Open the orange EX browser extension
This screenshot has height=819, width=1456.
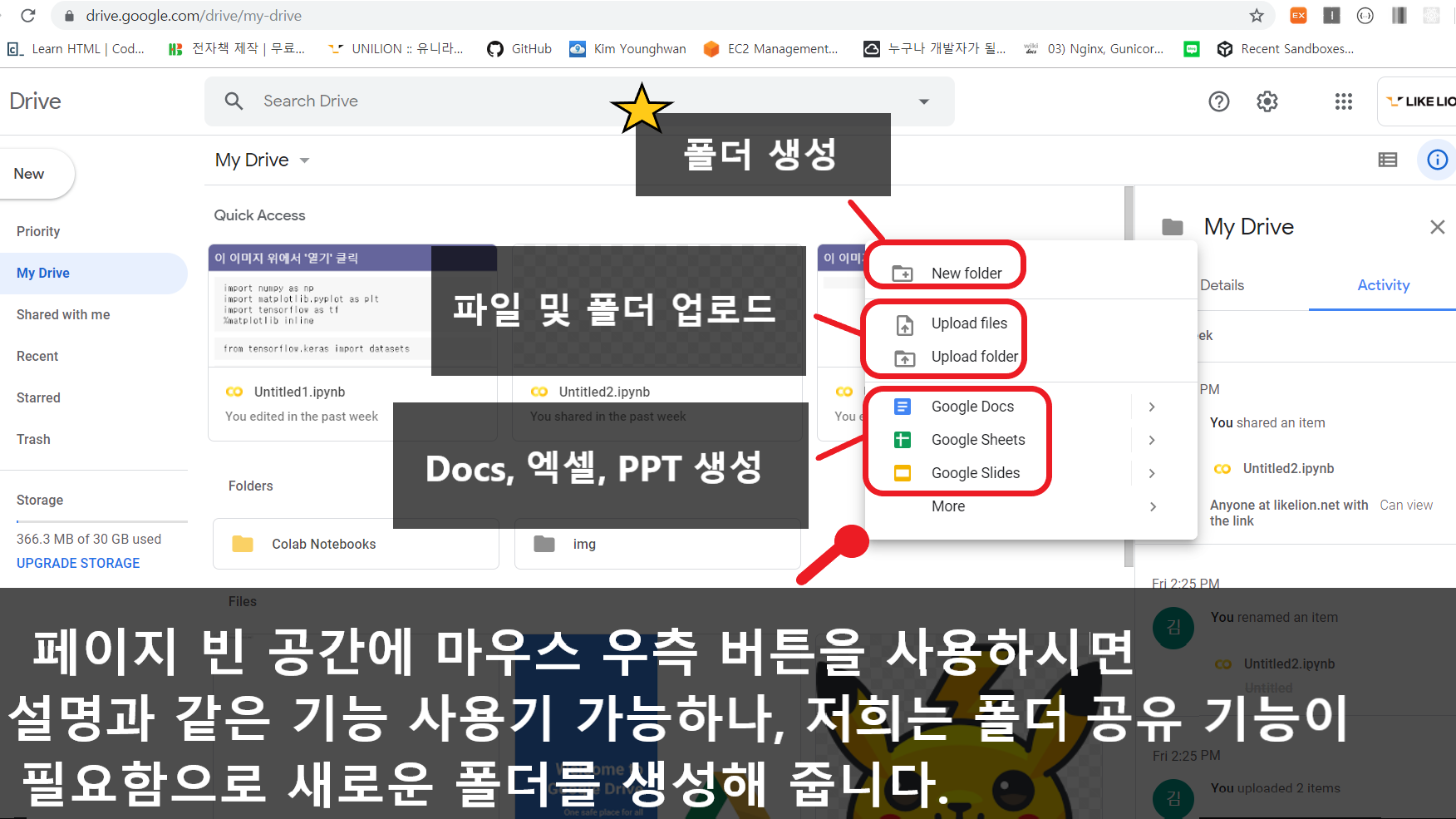(1298, 15)
